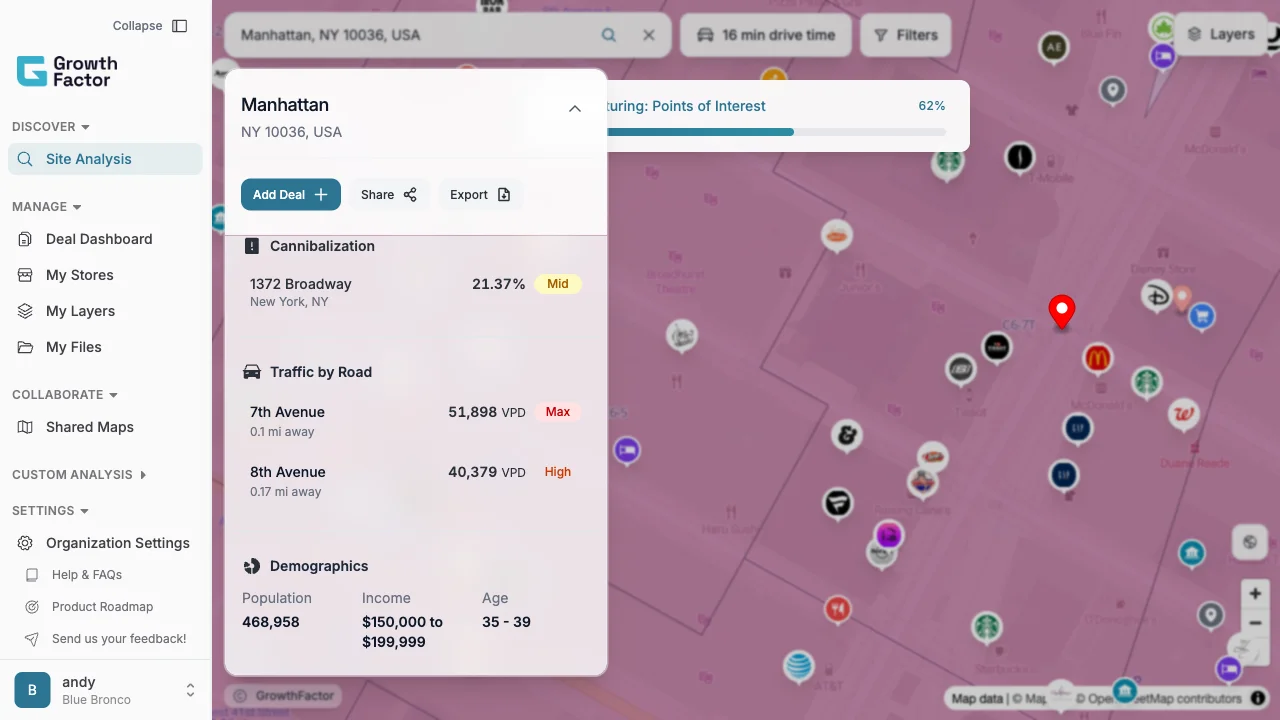The height and width of the screenshot is (720, 1280).
Task: Click the Collapse sidebar control
Action: [x=150, y=25]
